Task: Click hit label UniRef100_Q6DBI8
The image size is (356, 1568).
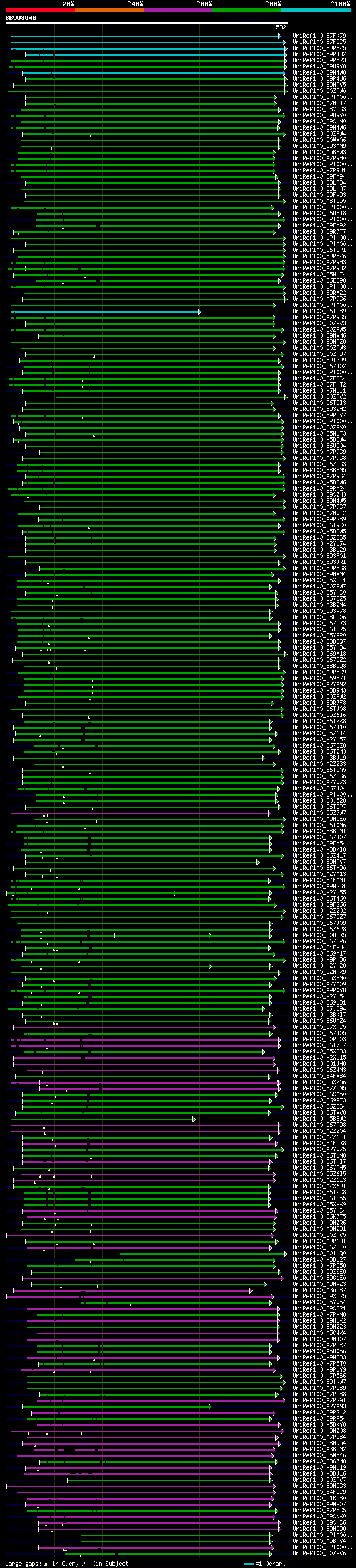Action: (319, 214)
